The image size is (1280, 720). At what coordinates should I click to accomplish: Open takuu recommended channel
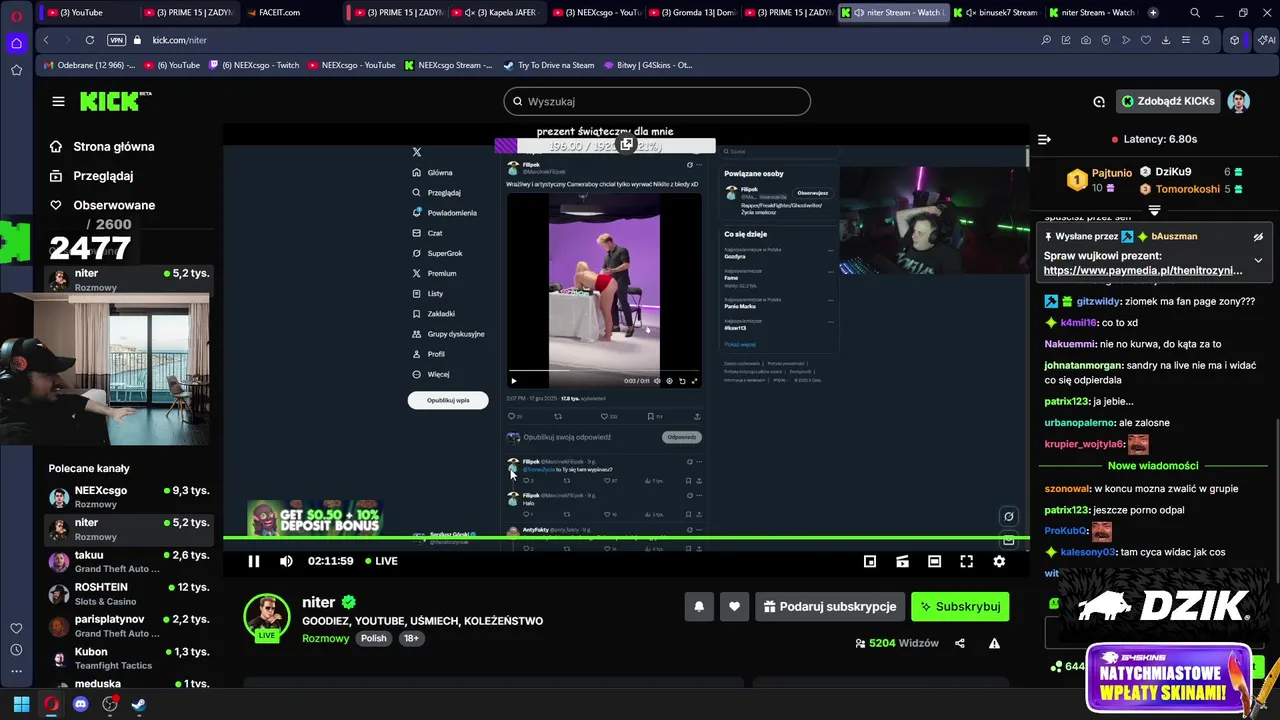pyautogui.click(x=129, y=561)
